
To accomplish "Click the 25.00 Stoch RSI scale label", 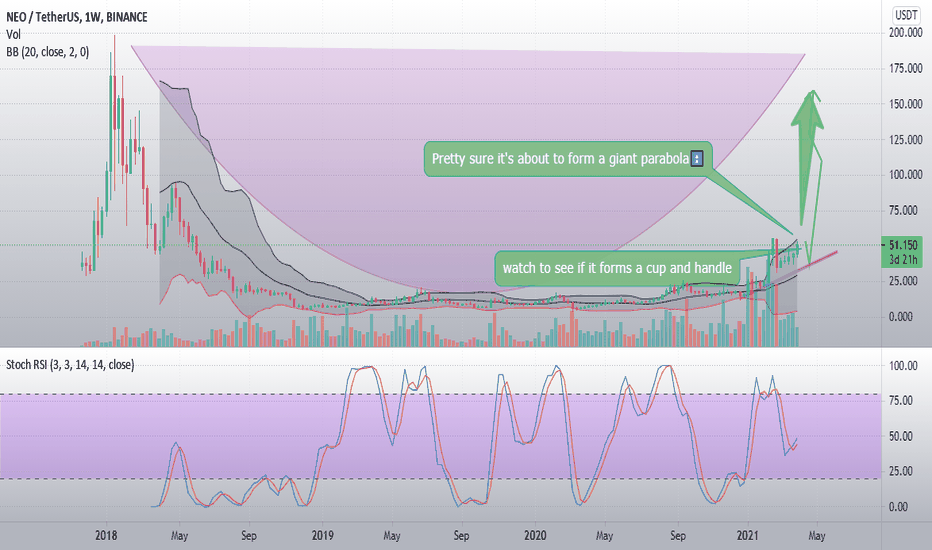I will click(900, 471).
